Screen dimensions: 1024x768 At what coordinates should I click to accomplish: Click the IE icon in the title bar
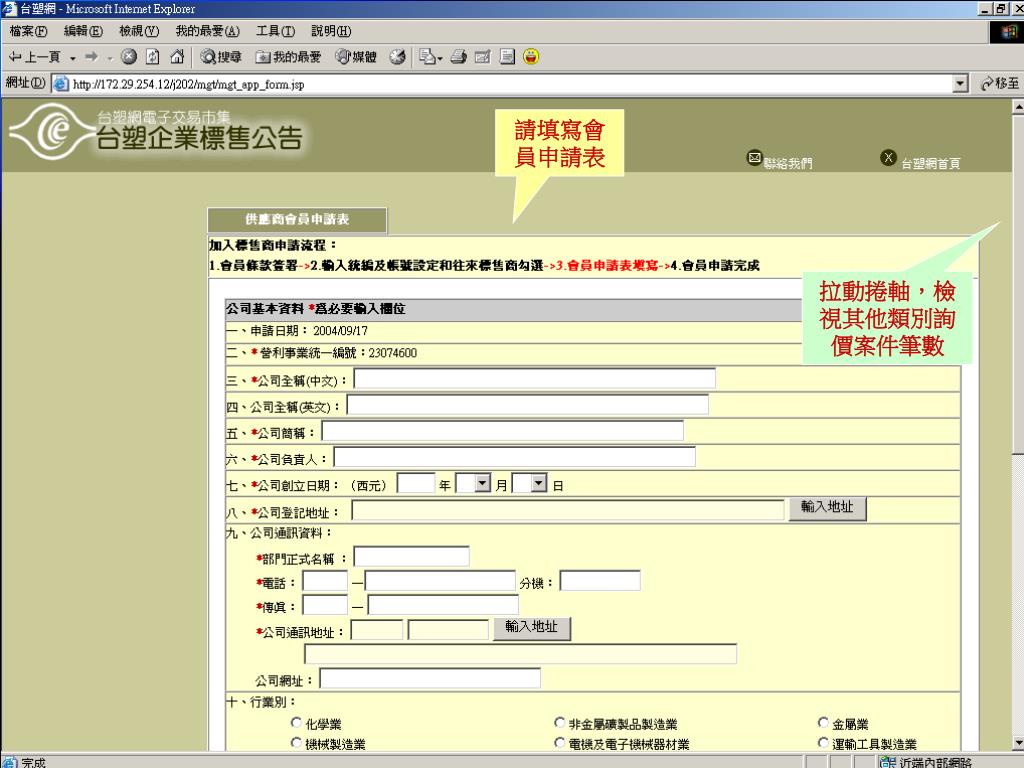[x=10, y=9]
